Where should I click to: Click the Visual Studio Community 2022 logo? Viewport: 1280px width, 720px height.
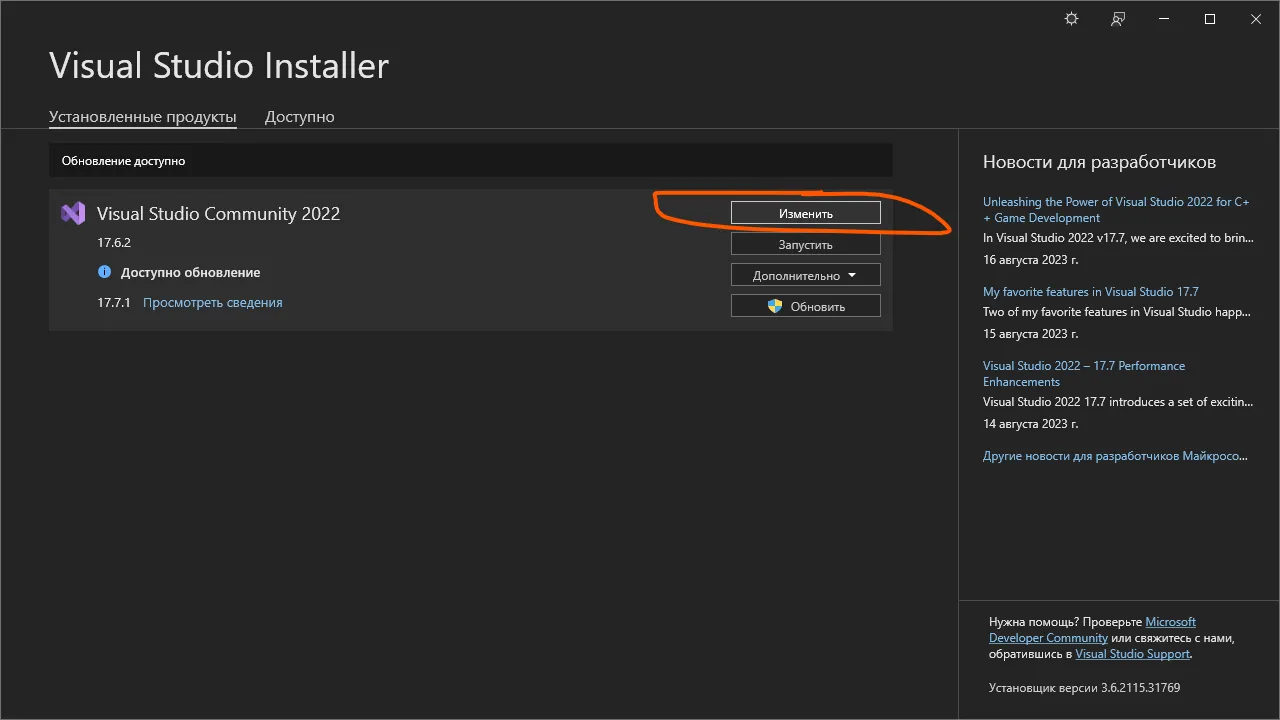click(73, 213)
